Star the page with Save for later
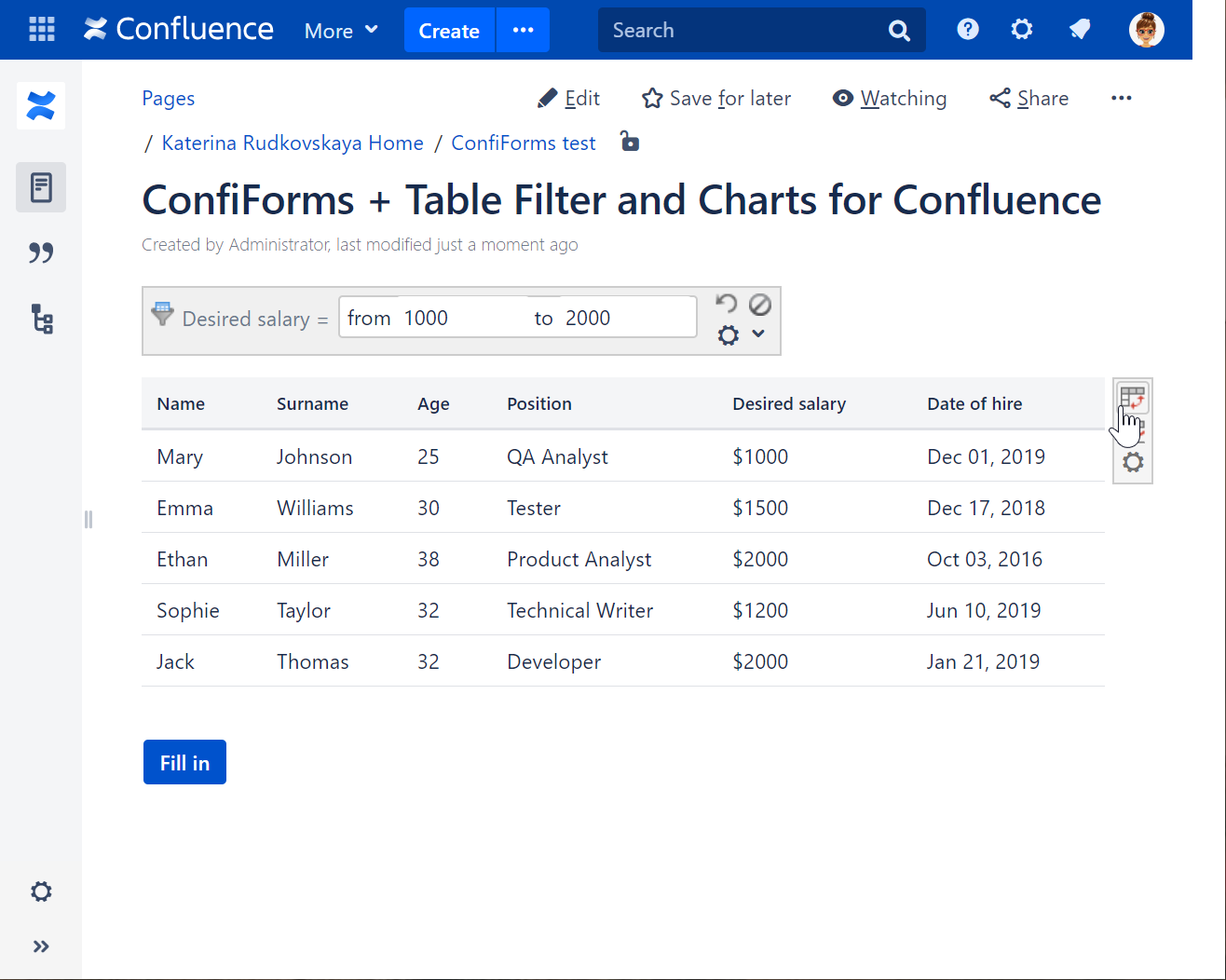 click(652, 98)
